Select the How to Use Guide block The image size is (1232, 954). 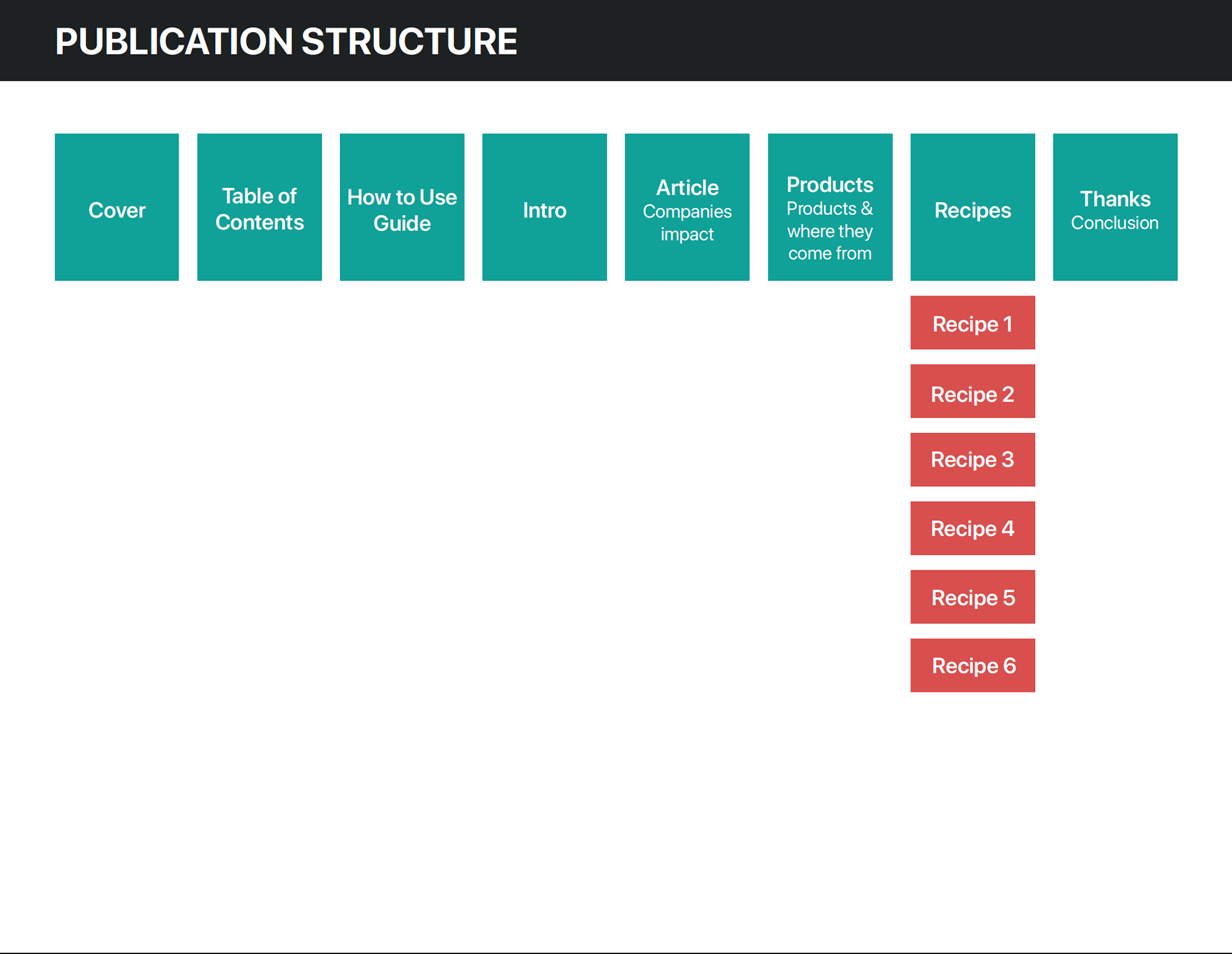coord(402,207)
